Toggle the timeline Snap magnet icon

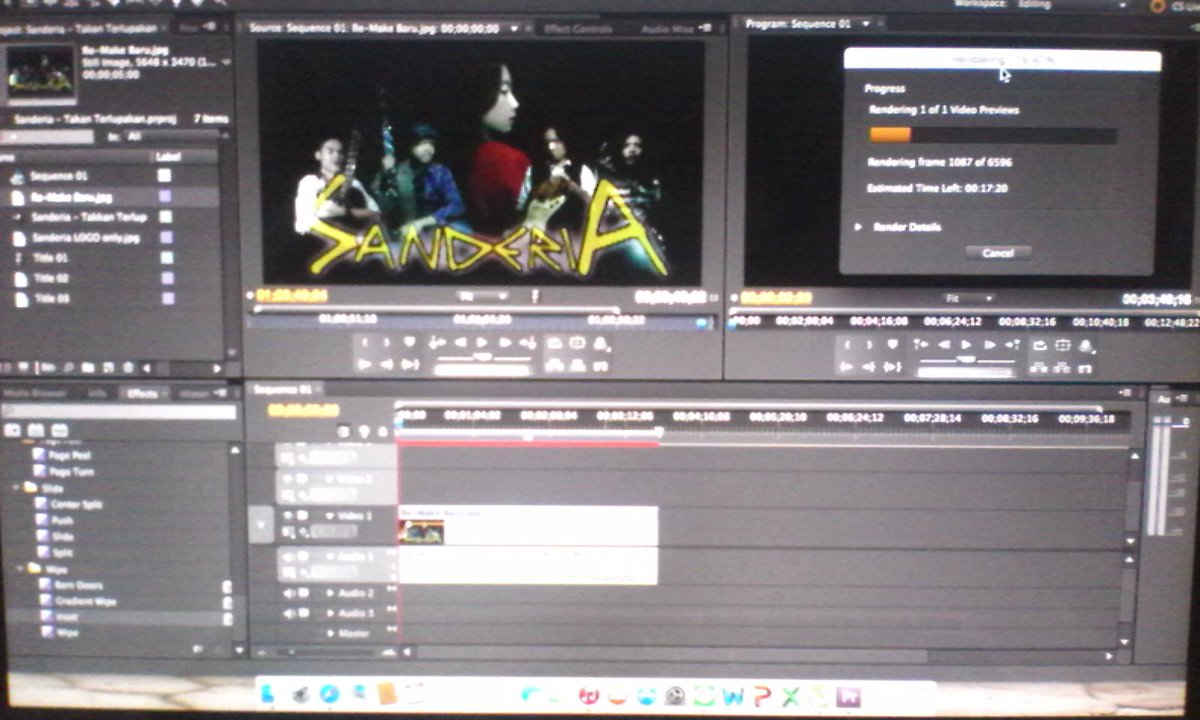[x=344, y=432]
